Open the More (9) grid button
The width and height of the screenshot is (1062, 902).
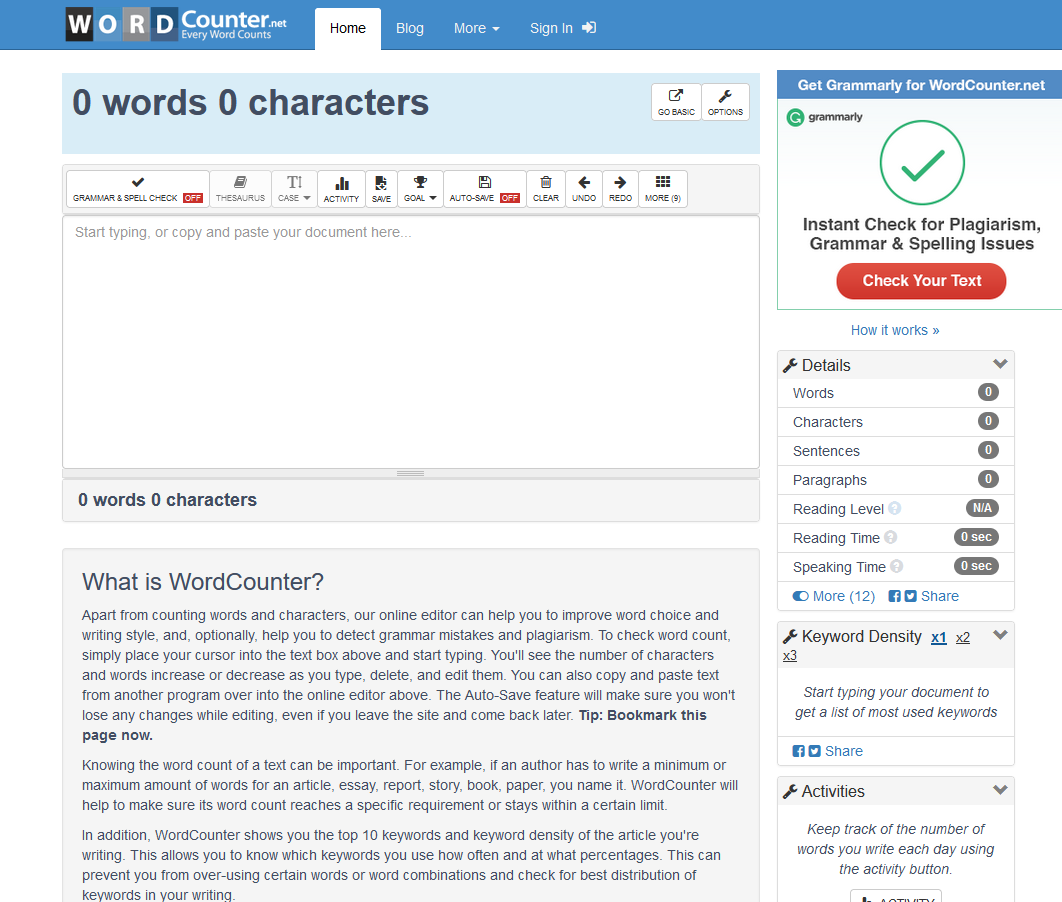coord(663,189)
